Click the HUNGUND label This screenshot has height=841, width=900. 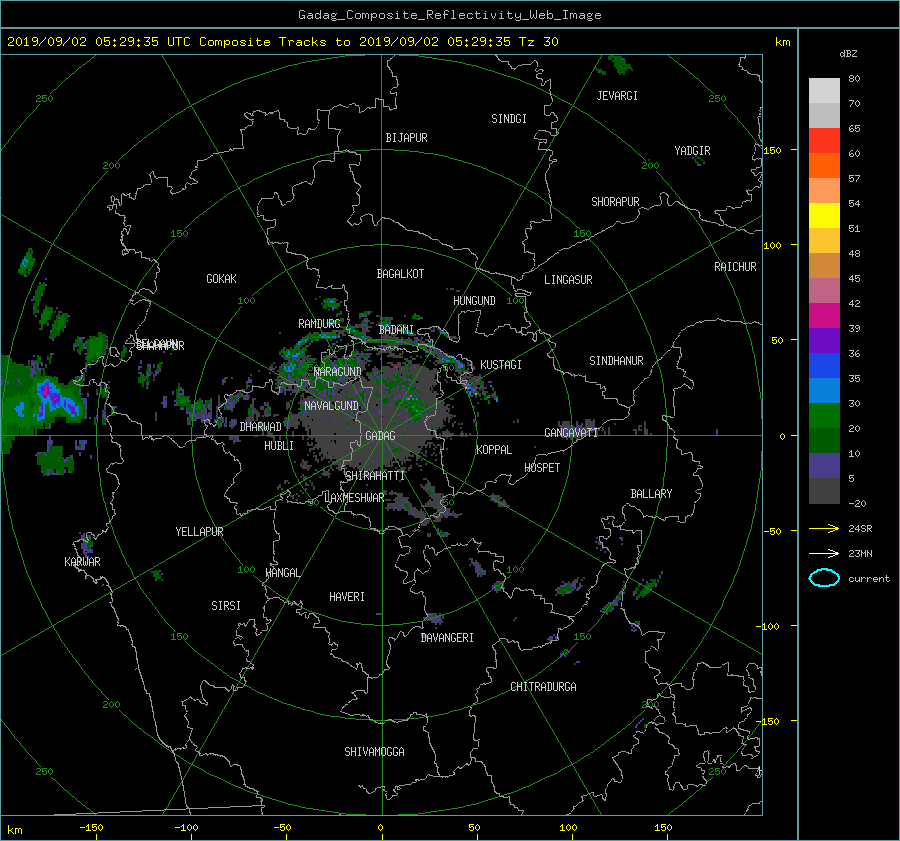click(x=474, y=301)
